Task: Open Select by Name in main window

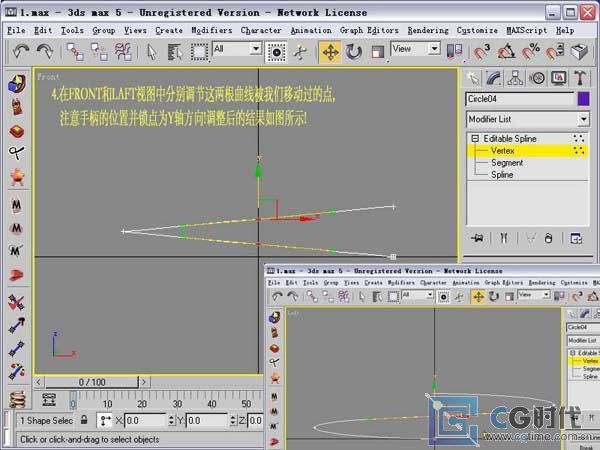Action: tap(175, 52)
